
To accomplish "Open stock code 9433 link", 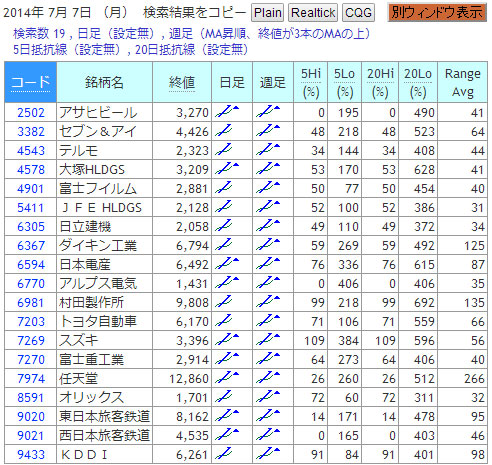I will click(31, 455).
